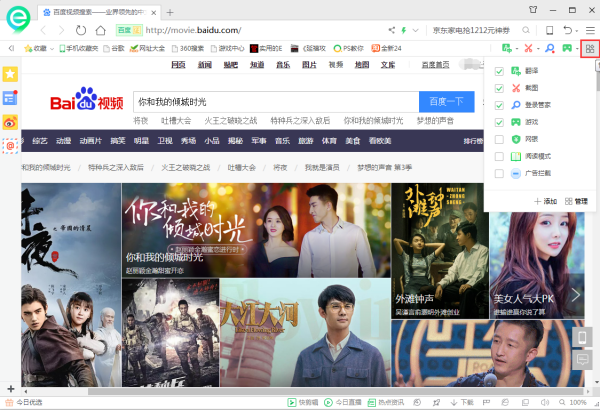Click the extensions grid icon
The width and height of the screenshot is (600, 410).
[x=590, y=49]
